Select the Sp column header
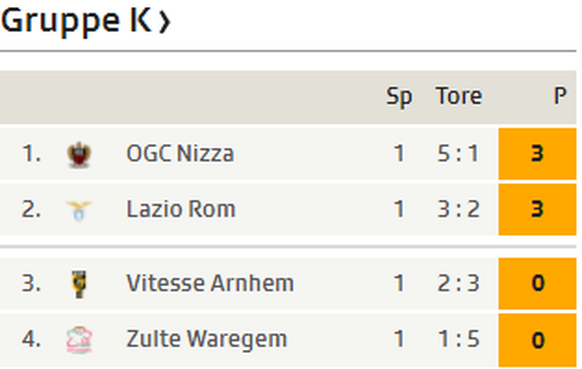 tap(399, 97)
